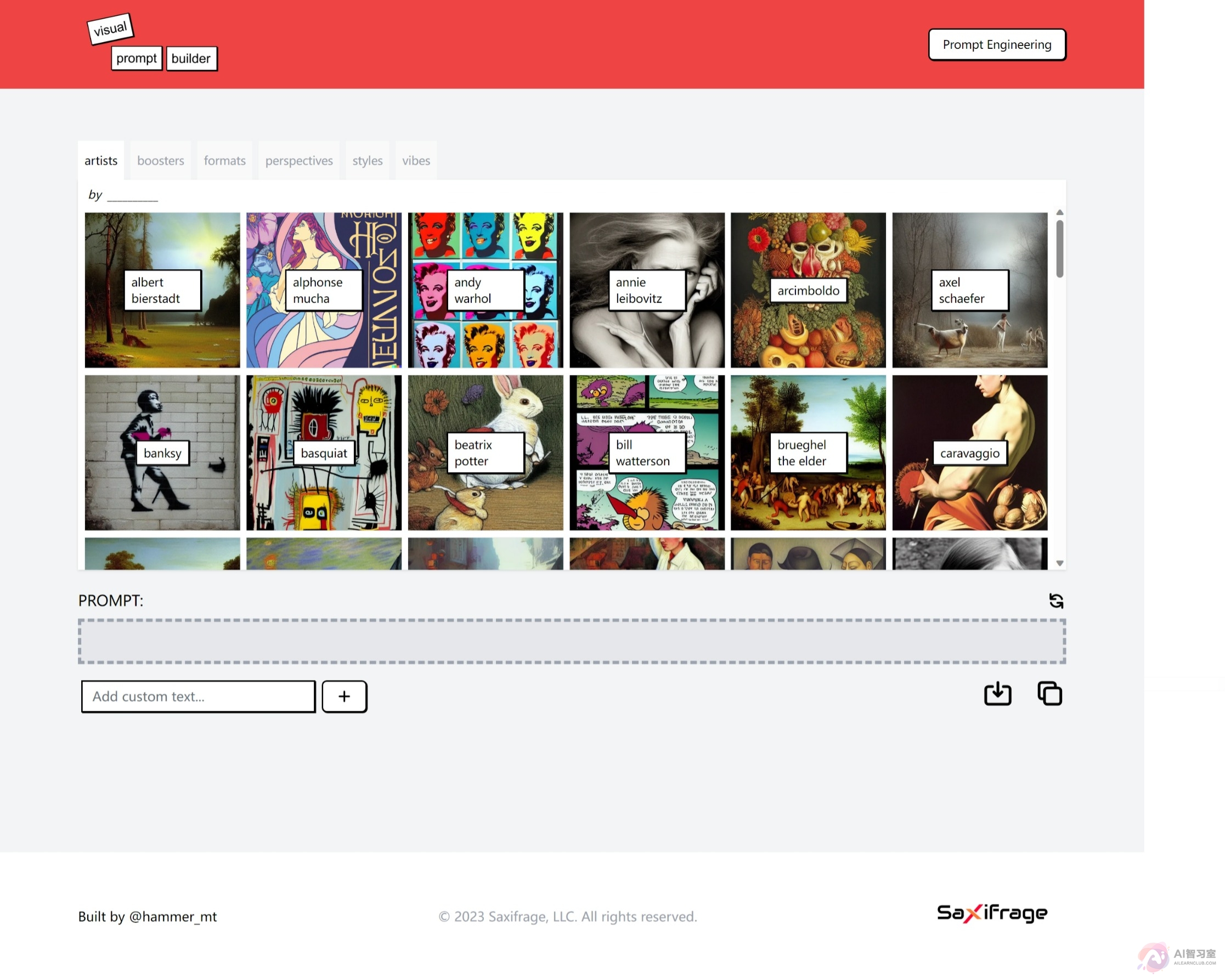
Task: Choose caravaggio as artist style
Action: [x=970, y=453]
